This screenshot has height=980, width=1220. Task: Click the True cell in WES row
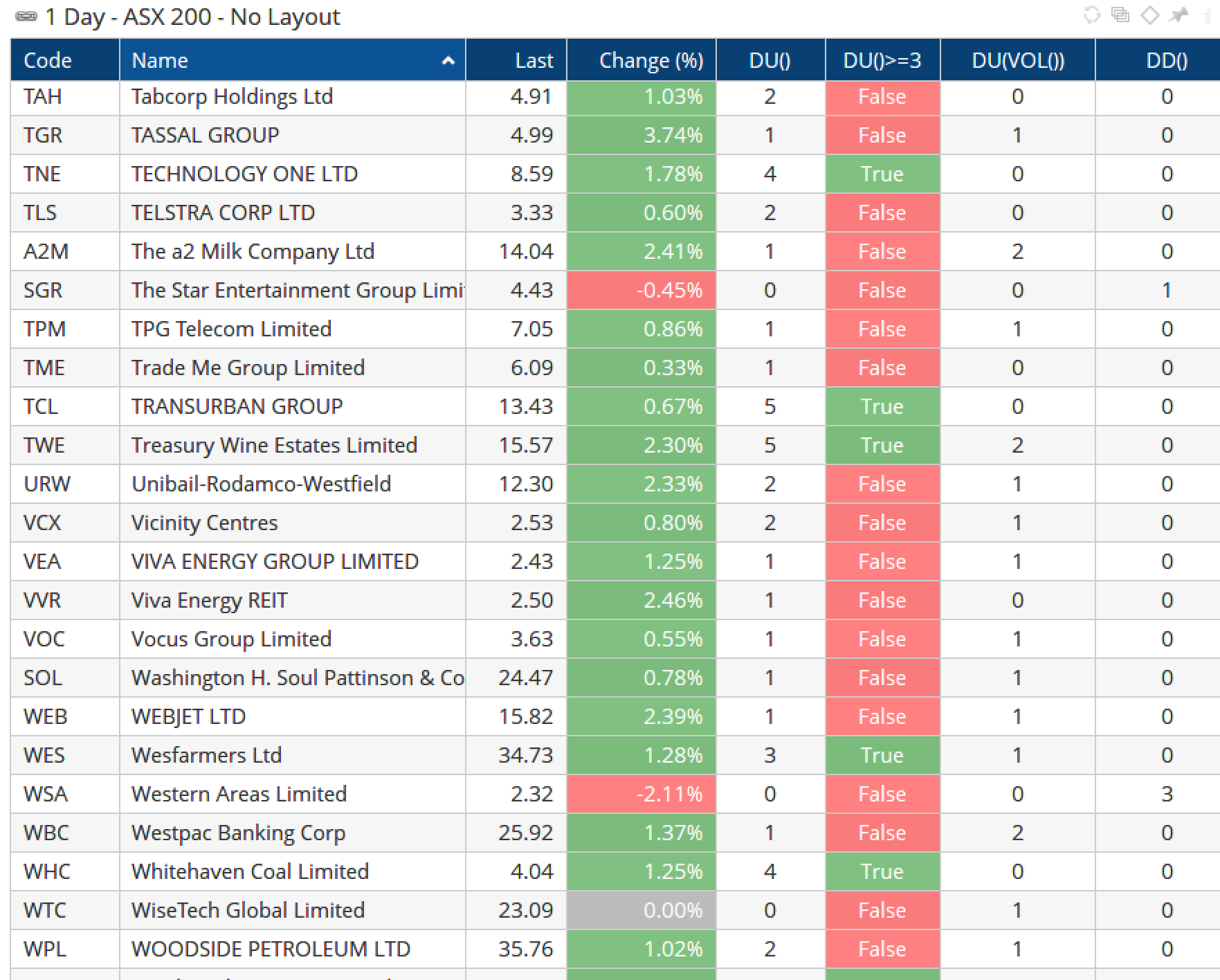(882, 755)
